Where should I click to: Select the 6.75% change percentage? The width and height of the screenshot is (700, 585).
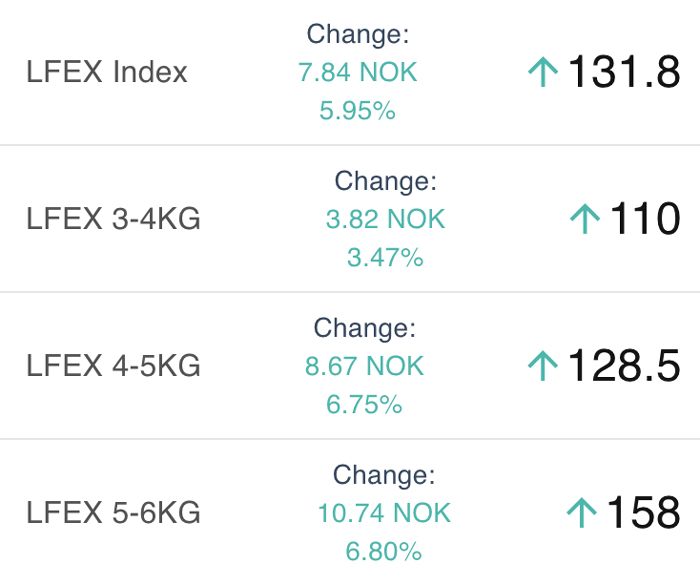click(364, 404)
